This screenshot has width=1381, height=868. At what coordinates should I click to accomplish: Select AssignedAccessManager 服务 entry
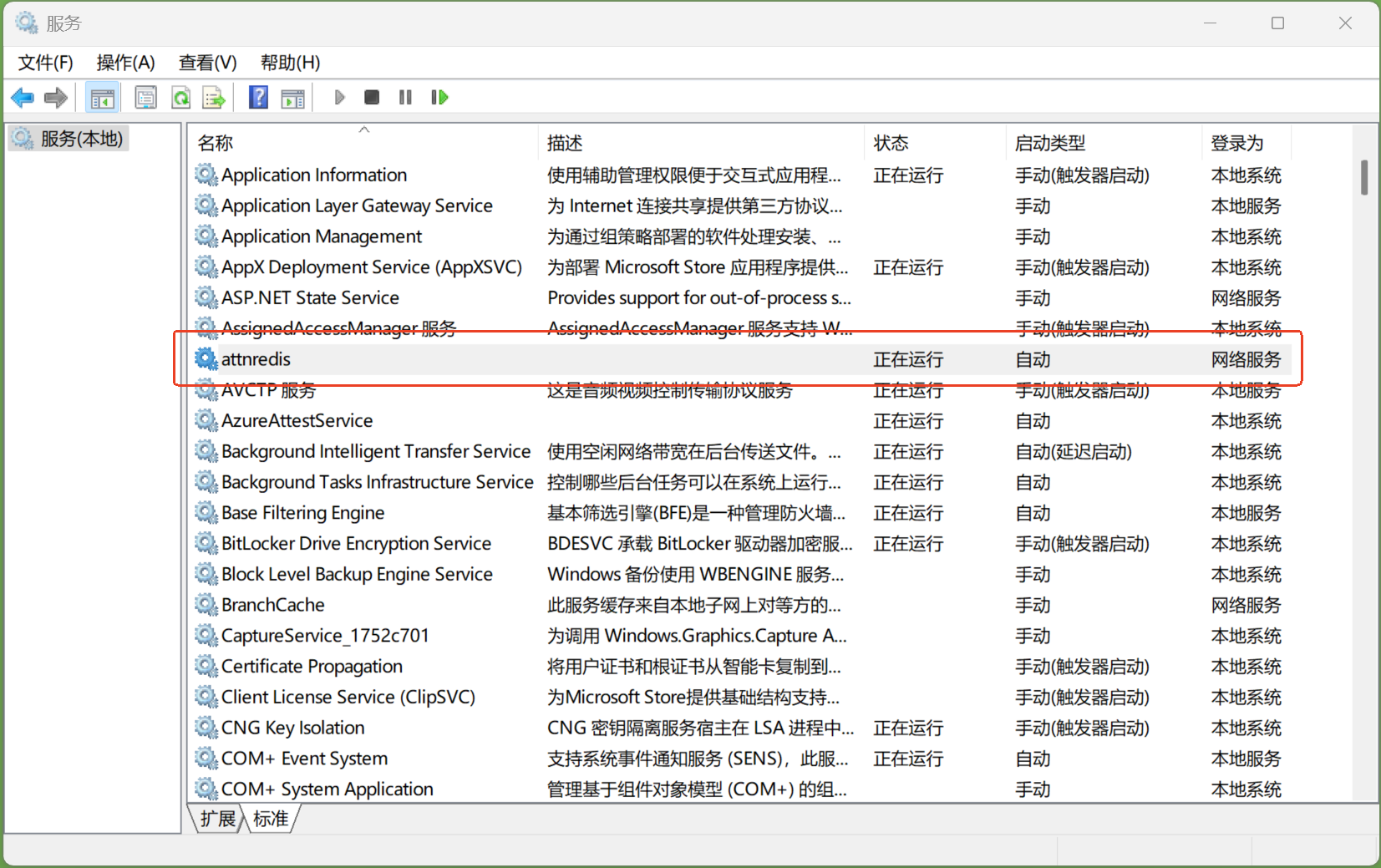338,328
